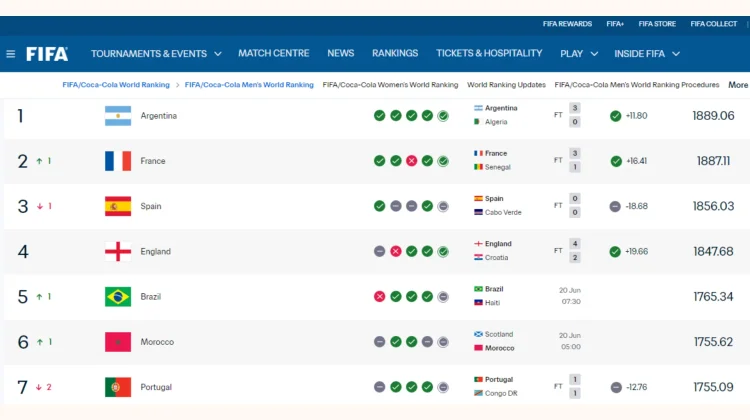750x420 pixels.
Task: Open FIFA+ in top bar
Action: 615,24
